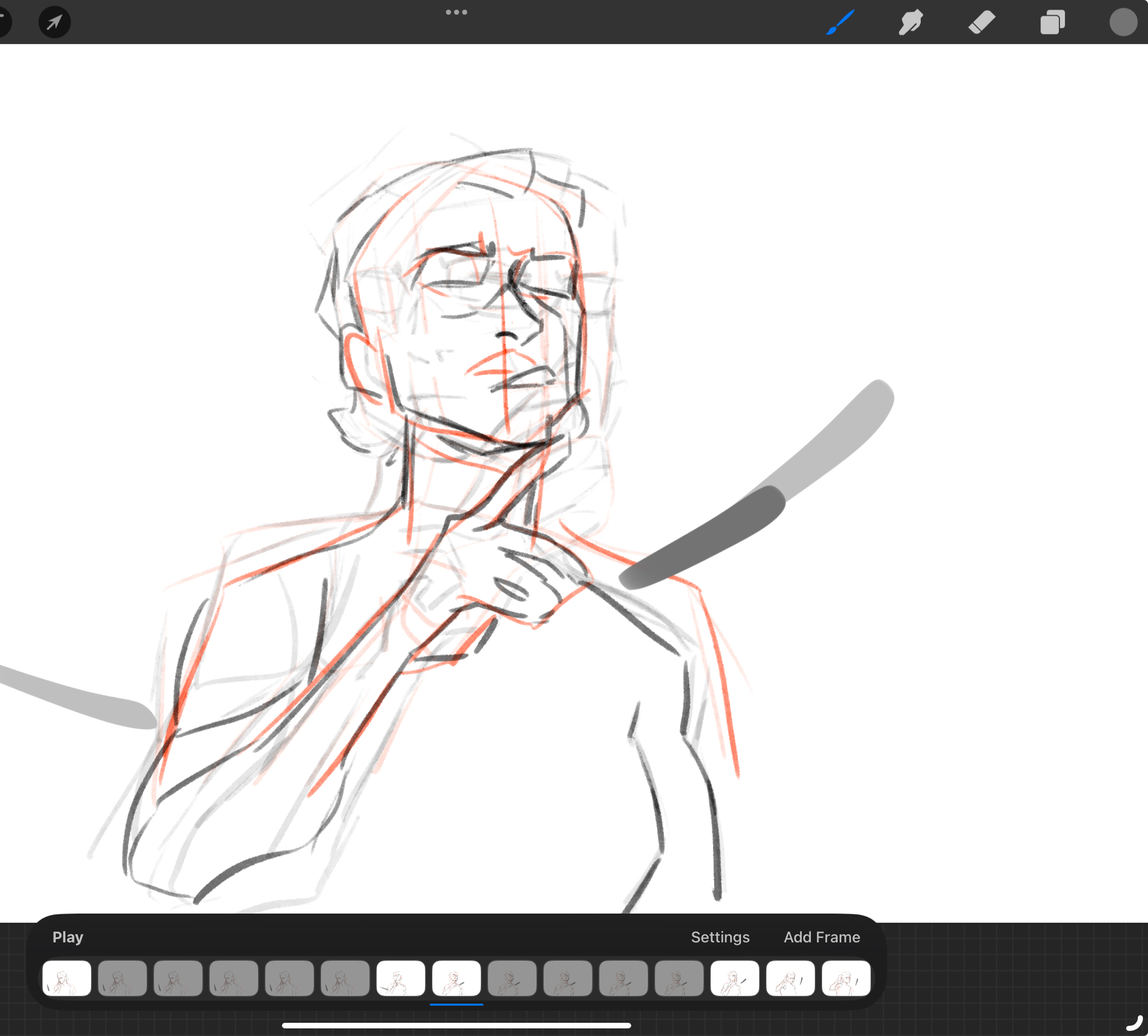Select the currently highlighted eighth frame
Screen dimensions: 1148x1036
pos(456,978)
